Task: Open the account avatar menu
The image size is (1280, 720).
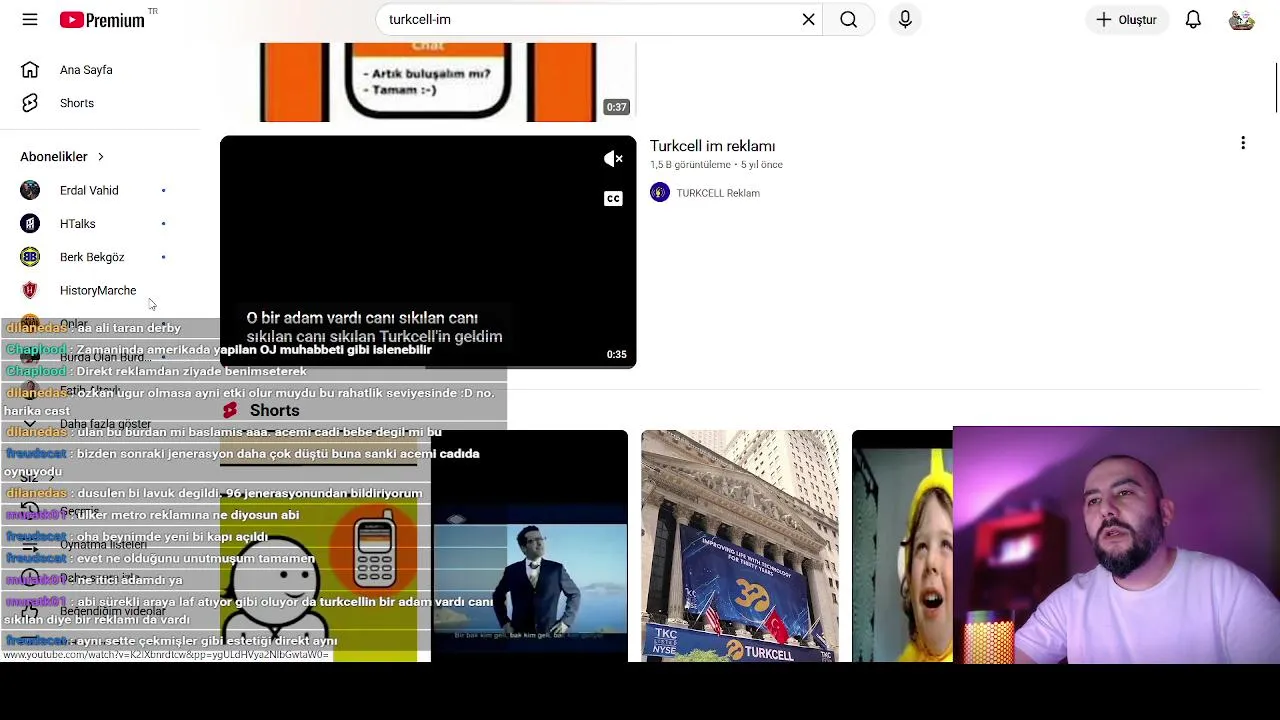Action: coord(1241,19)
